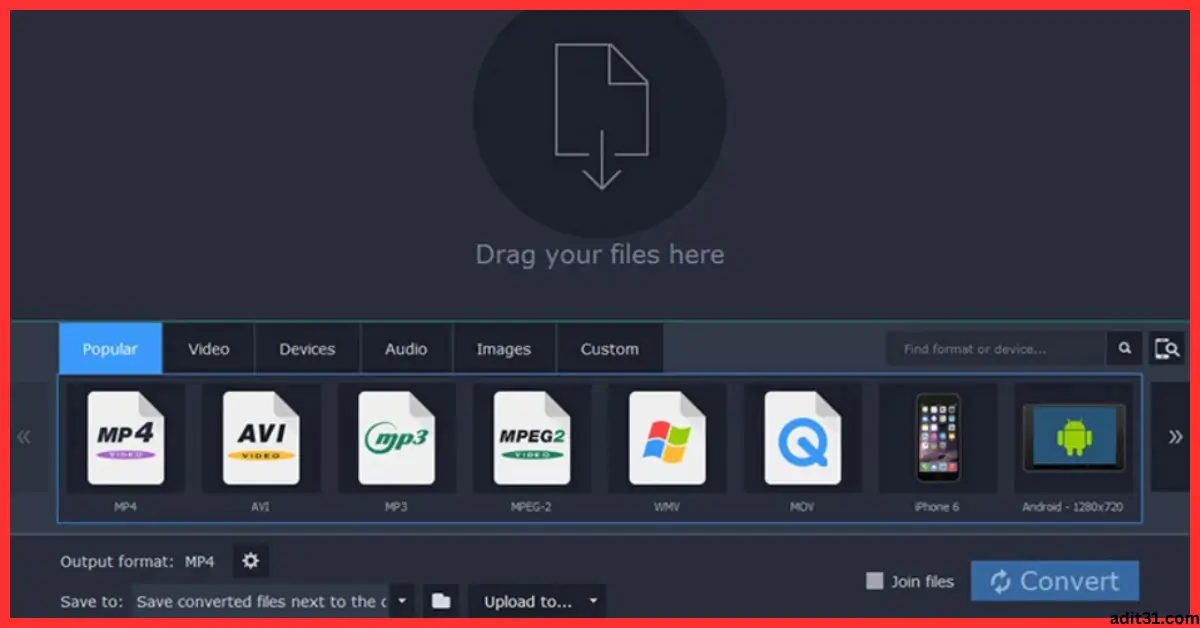Open the Upload to dropdown
Screen dimensions: 1200x628
(x=537, y=601)
